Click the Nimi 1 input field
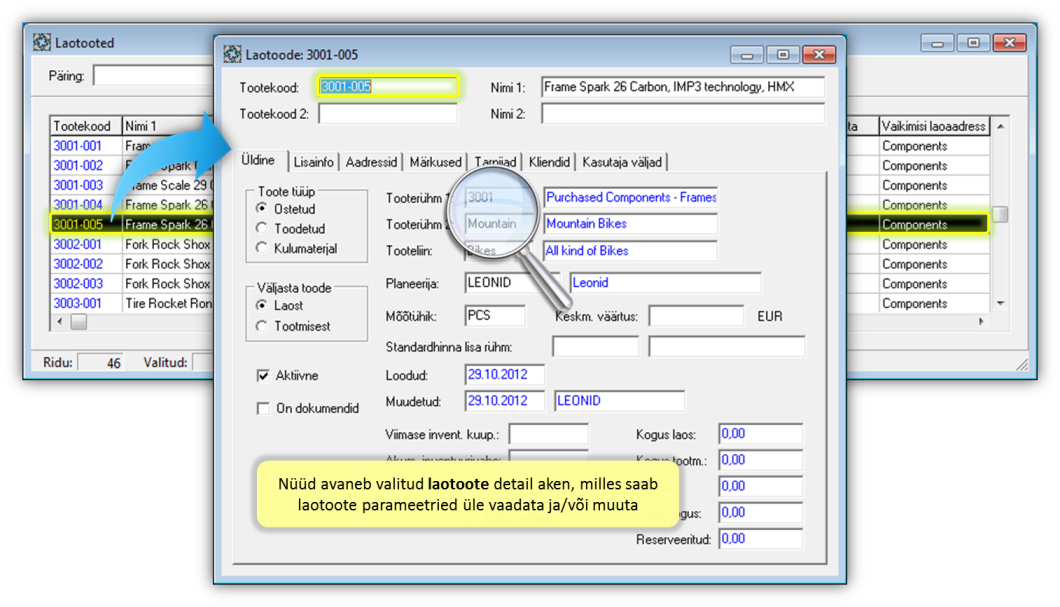Screen dimensions: 1060x607 683,87
